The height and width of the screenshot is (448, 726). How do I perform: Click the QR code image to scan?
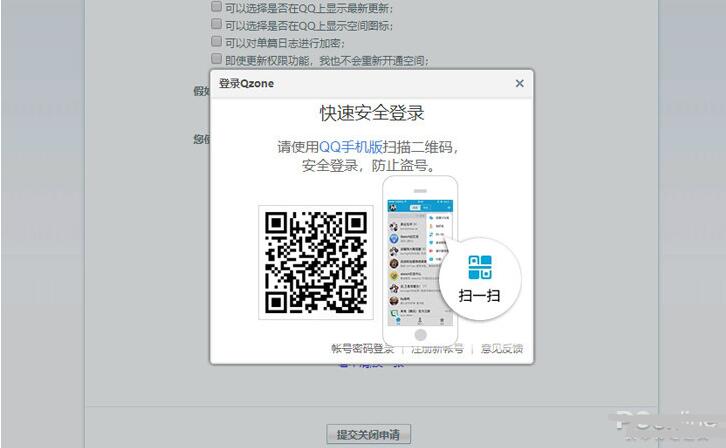point(315,262)
